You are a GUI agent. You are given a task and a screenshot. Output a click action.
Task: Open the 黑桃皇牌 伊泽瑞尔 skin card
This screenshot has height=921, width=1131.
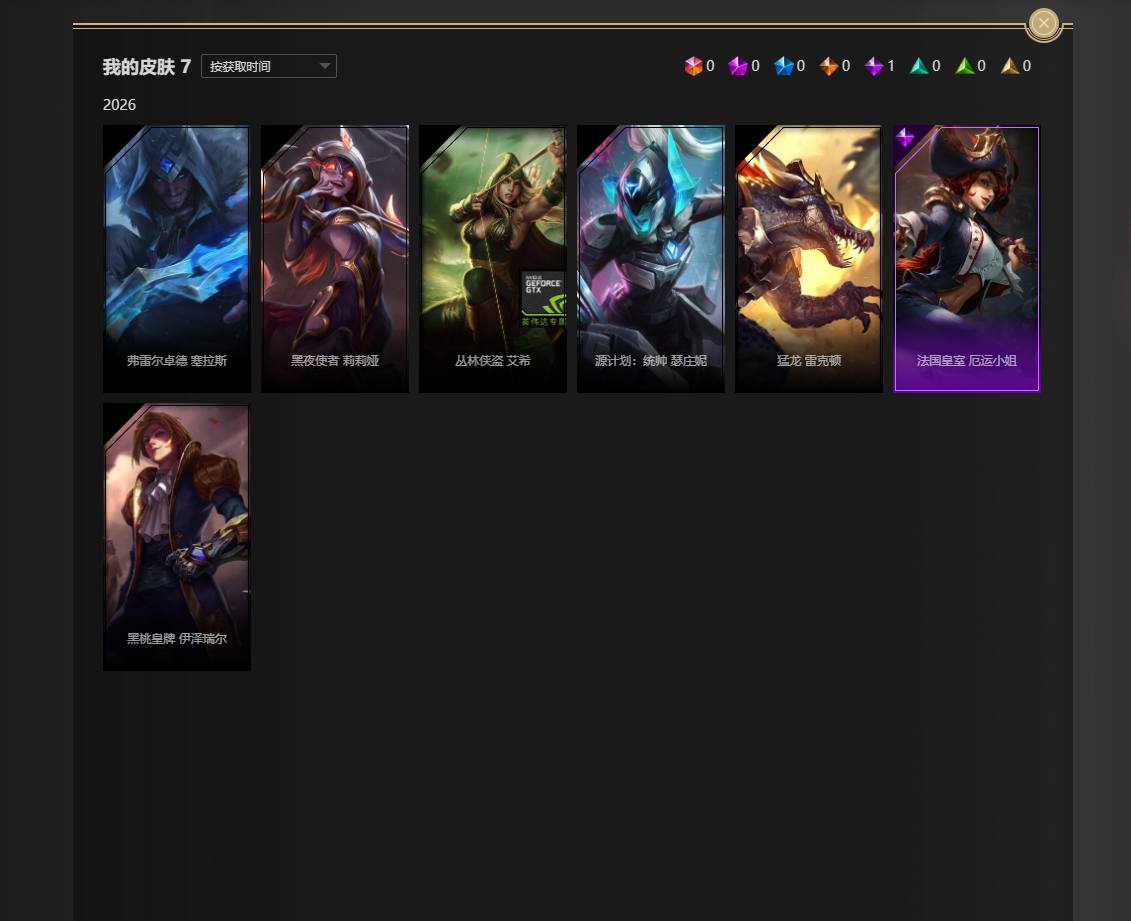pyautogui.click(x=177, y=537)
